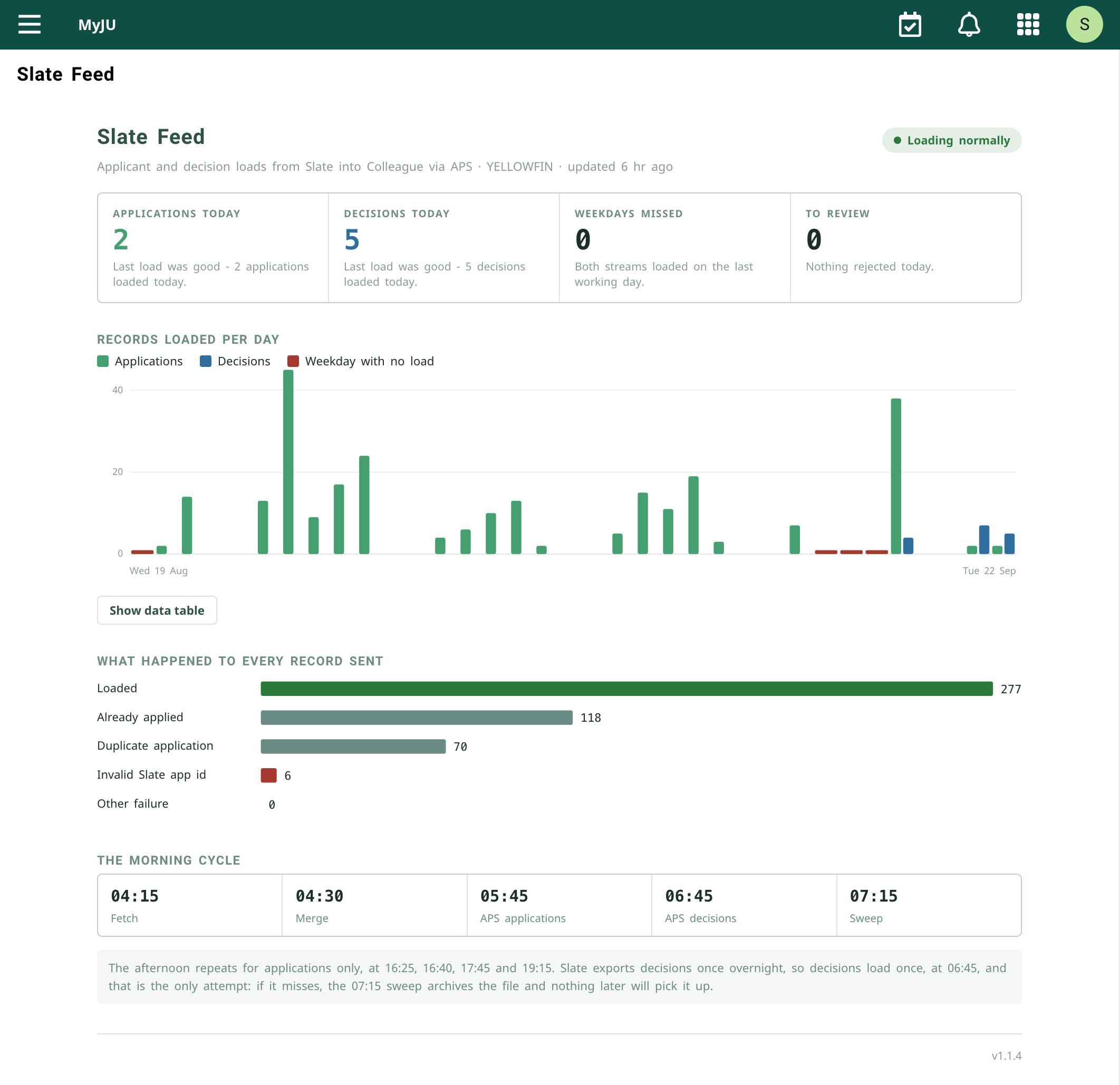Click the Already applied bar showing 118

[x=417, y=718]
